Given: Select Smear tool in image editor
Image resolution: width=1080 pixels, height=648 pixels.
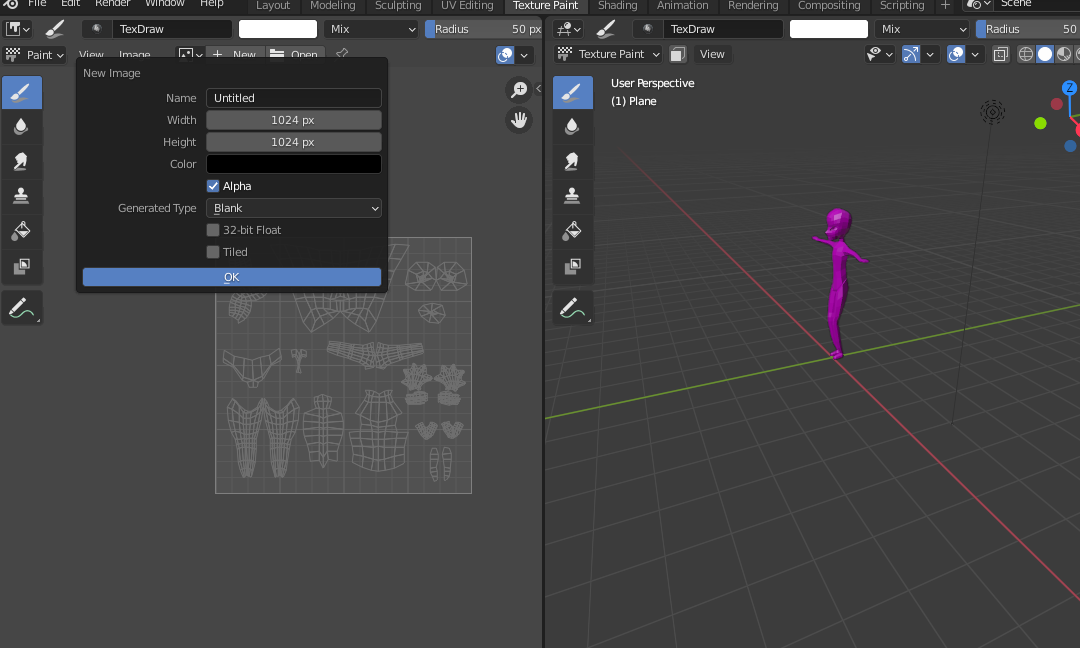Looking at the screenshot, I should (x=21, y=161).
